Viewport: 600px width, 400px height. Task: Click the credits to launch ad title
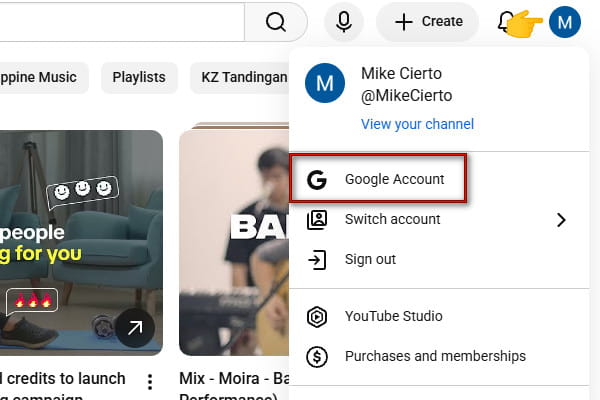click(x=62, y=387)
